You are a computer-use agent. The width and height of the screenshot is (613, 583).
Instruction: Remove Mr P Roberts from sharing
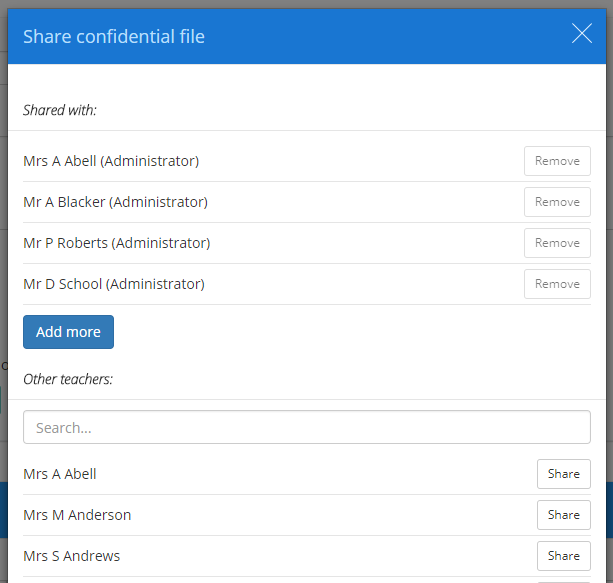(x=557, y=243)
